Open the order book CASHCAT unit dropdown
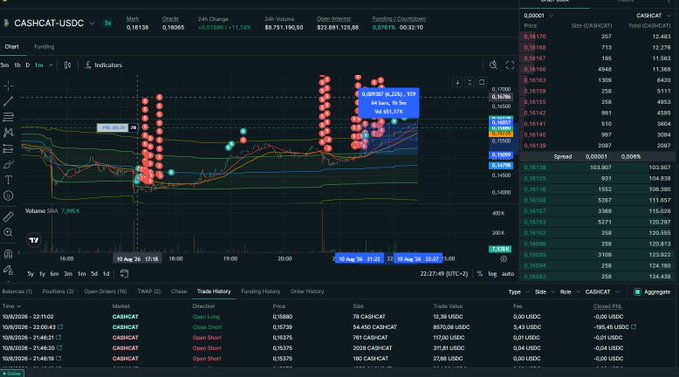 coord(653,16)
